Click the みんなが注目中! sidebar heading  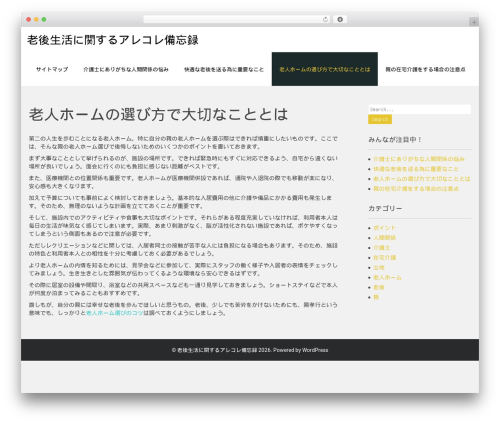tap(395, 140)
